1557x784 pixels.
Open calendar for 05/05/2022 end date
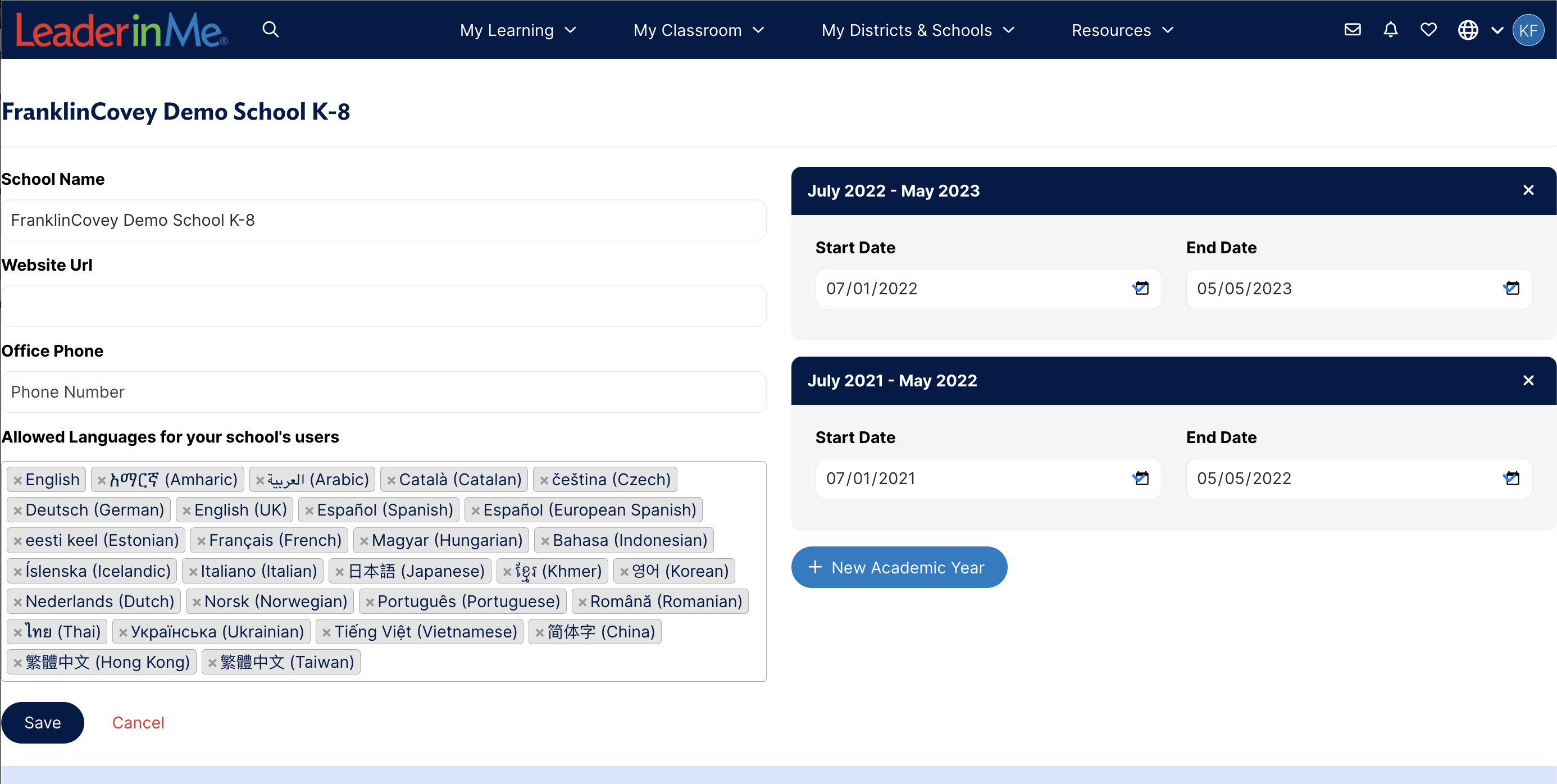pyautogui.click(x=1512, y=478)
